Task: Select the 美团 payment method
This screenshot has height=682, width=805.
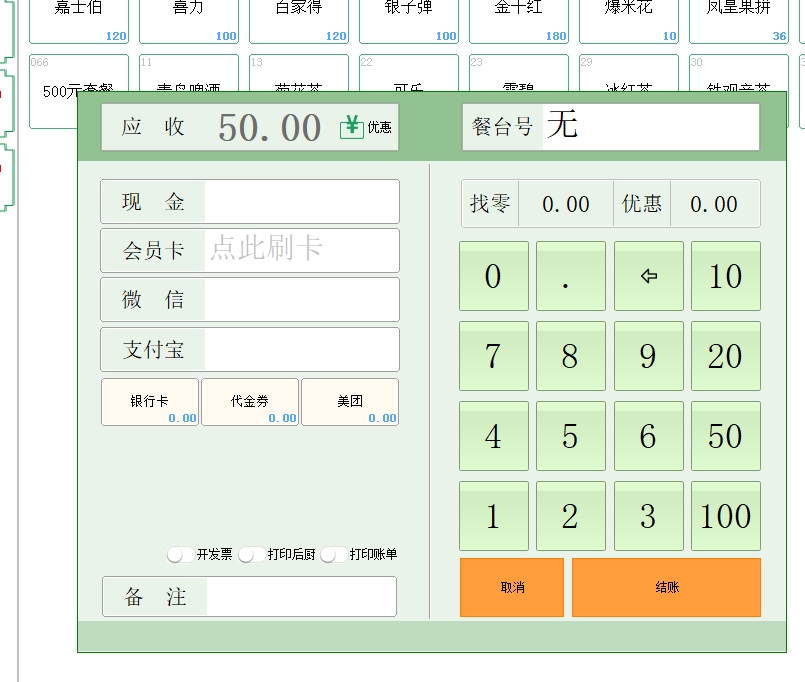Action: click(350, 402)
